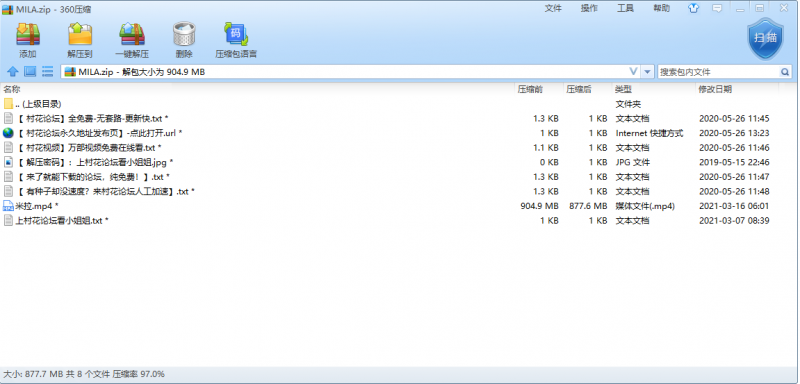
Task: Go up one level with the blue arrow
Action: click(x=13, y=72)
